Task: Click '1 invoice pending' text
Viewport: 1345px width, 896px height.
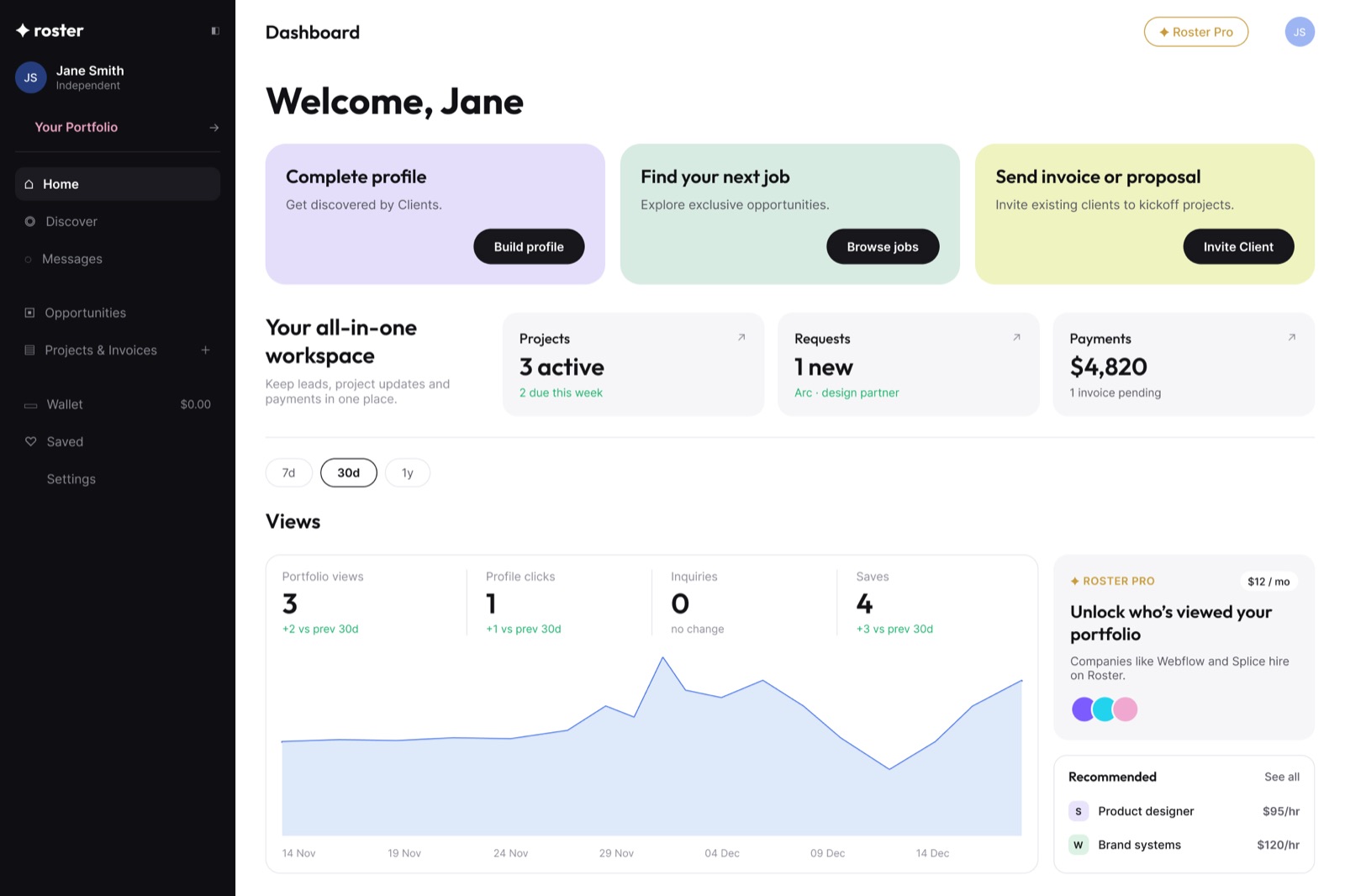Action: 1115,393
